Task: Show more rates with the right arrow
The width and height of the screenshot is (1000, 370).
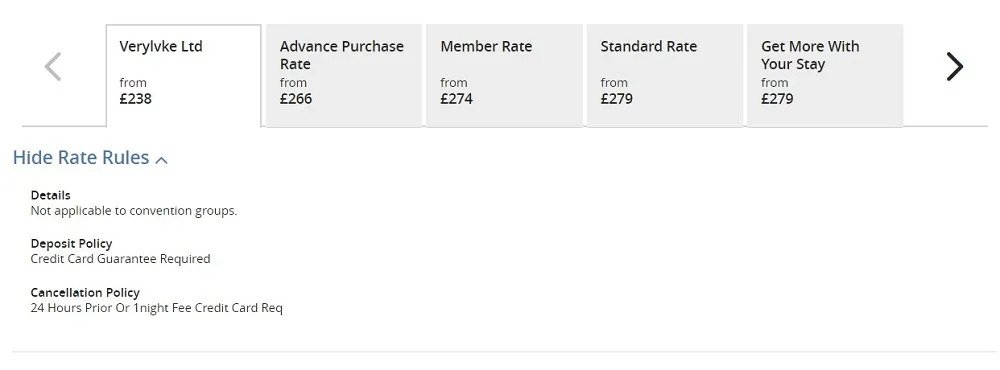Action: pyautogui.click(x=954, y=66)
